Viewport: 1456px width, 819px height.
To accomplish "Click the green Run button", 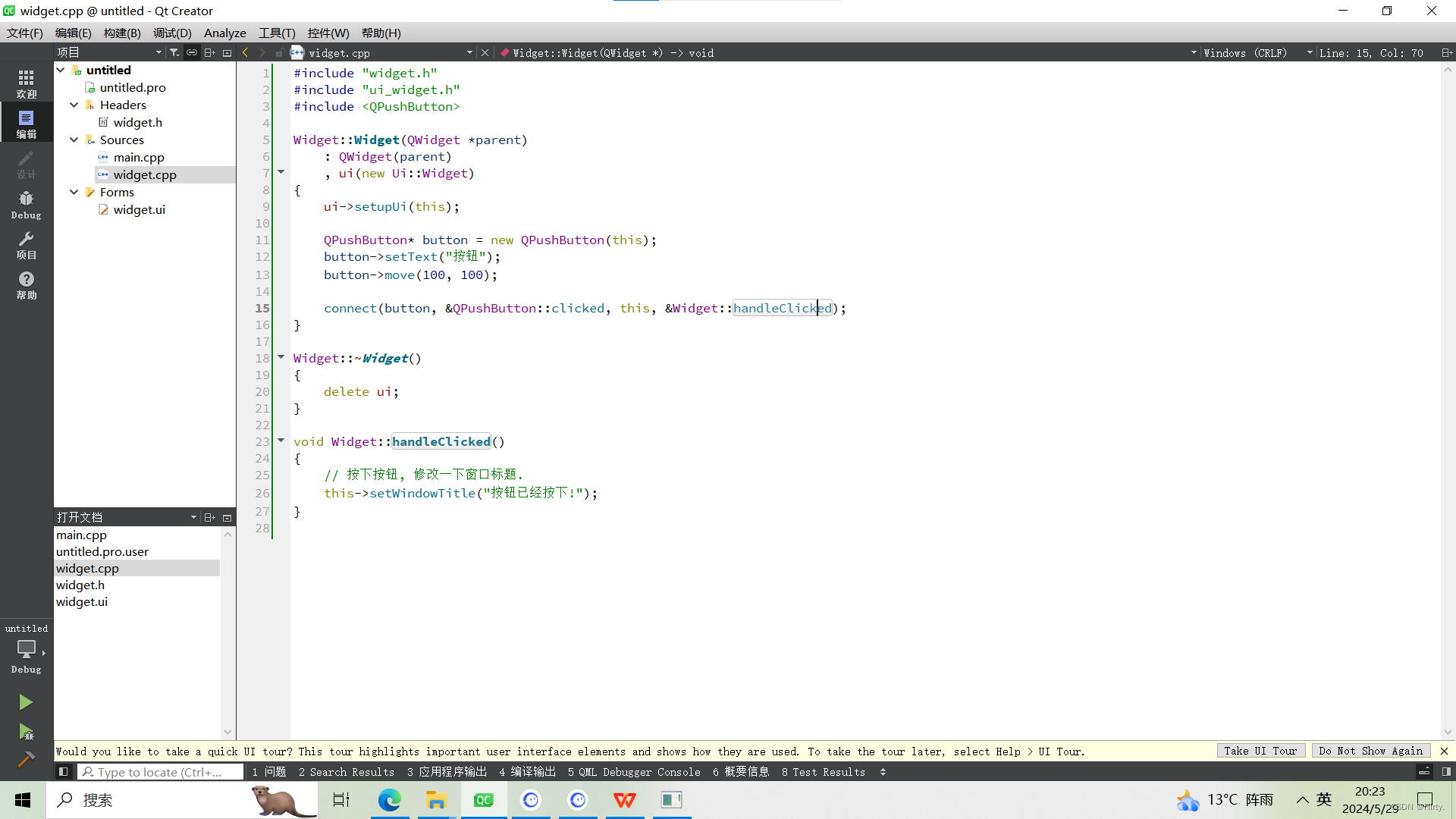I will click(x=26, y=702).
